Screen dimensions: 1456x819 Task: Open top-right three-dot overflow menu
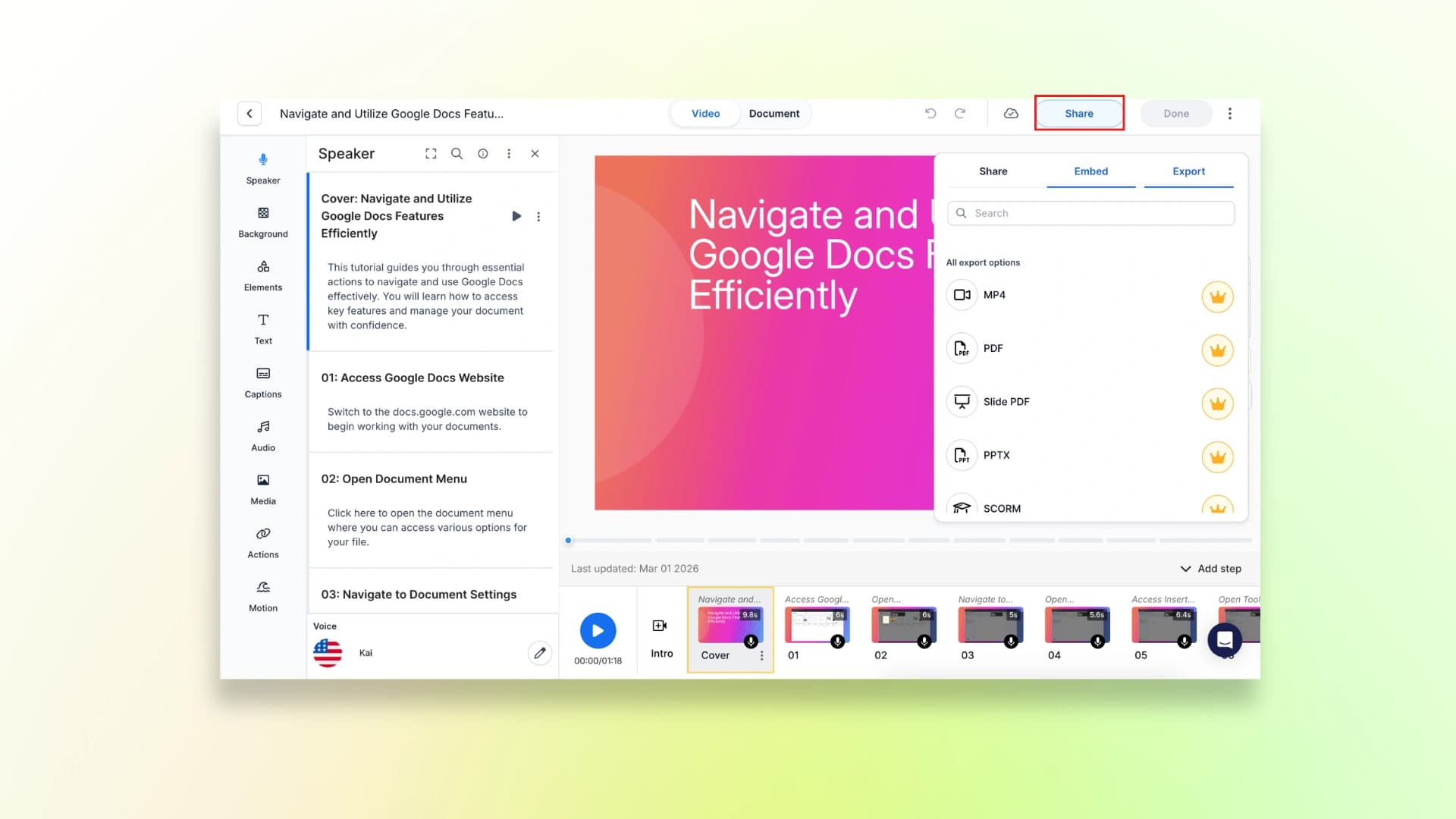pyautogui.click(x=1230, y=114)
